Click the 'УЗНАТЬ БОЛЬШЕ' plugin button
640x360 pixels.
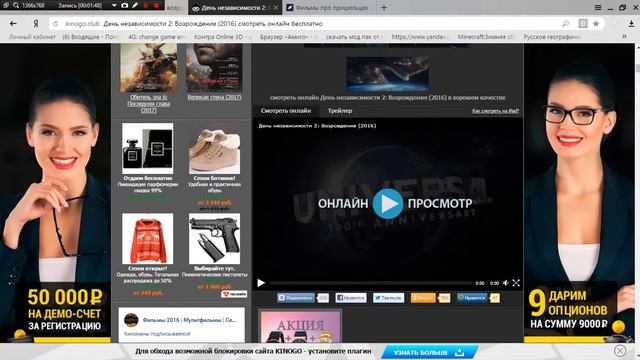pos(429,352)
